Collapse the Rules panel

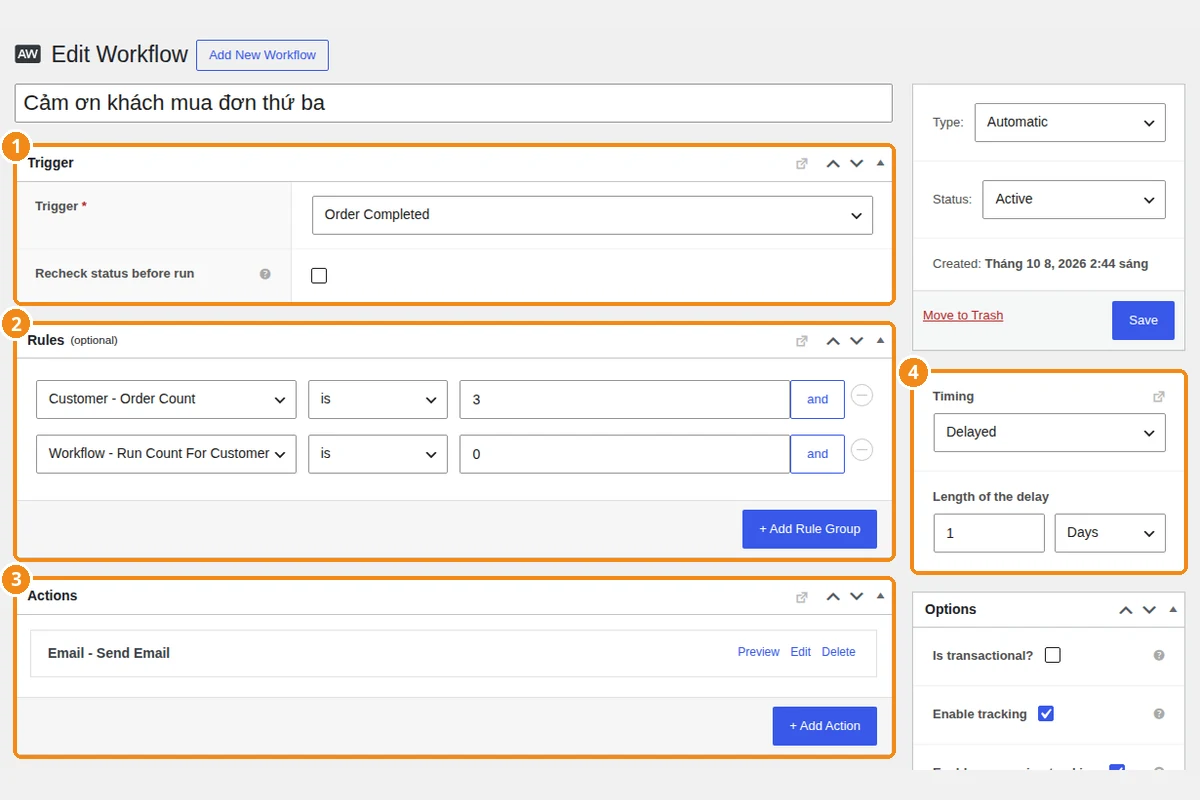pos(880,340)
